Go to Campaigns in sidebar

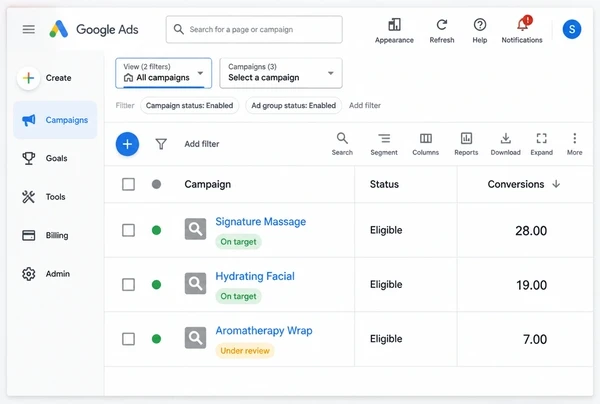pos(55,120)
